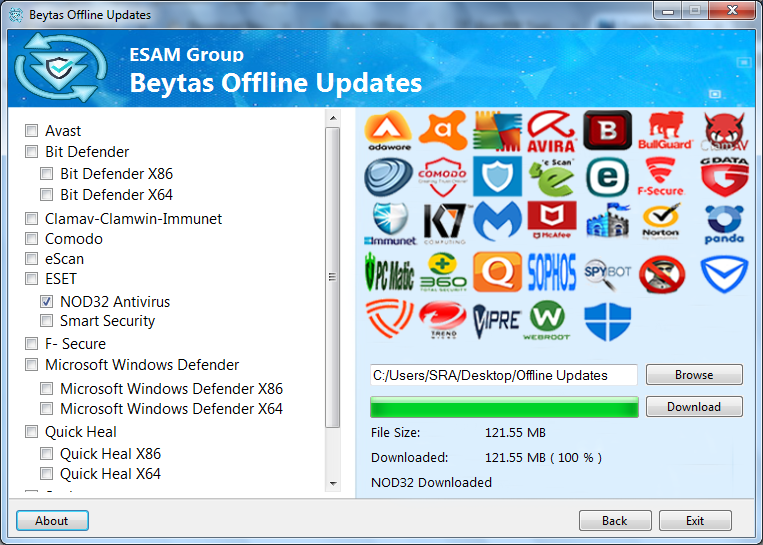763x545 pixels.
Task: Click the Trend Micro red logo
Action: point(443,319)
